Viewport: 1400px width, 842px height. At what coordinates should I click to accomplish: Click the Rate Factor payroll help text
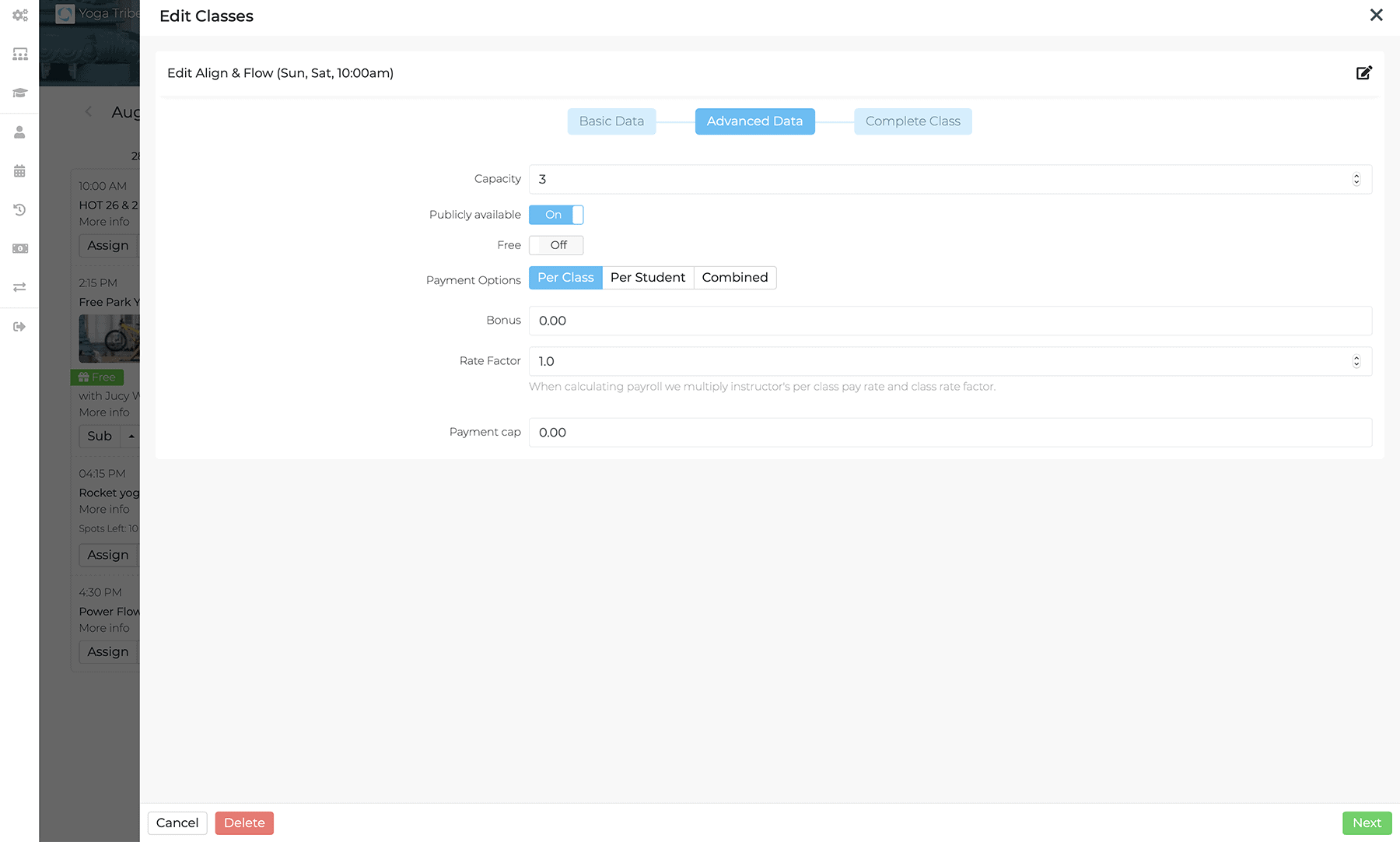click(762, 387)
